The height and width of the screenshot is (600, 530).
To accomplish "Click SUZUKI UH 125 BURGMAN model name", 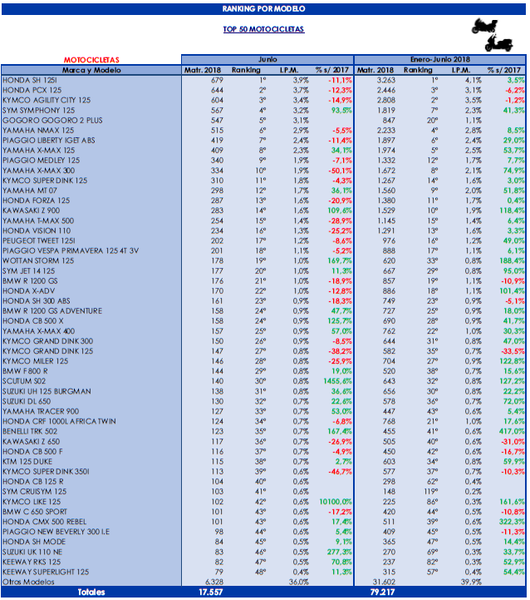I will (x=47, y=391).
